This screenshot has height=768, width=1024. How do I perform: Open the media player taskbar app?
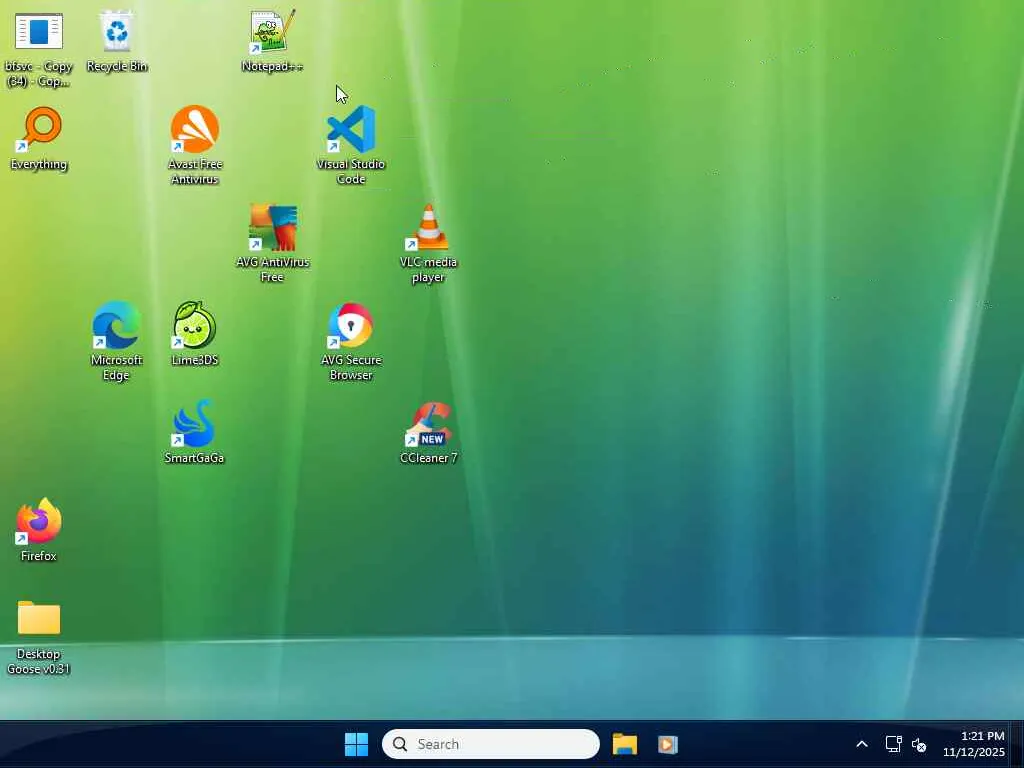pyautogui.click(x=667, y=744)
